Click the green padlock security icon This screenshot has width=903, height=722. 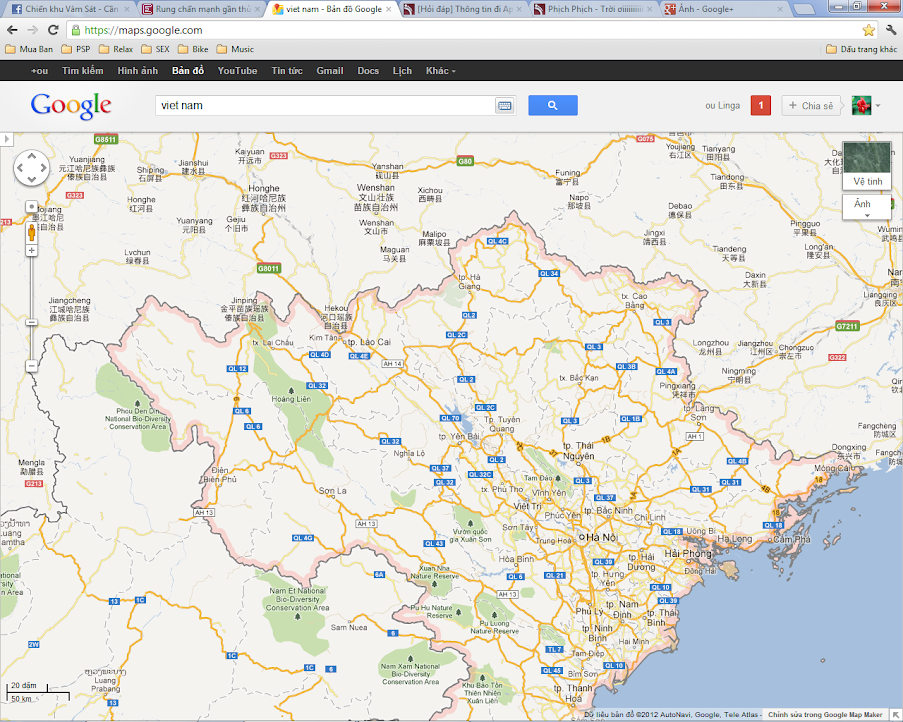click(75, 30)
